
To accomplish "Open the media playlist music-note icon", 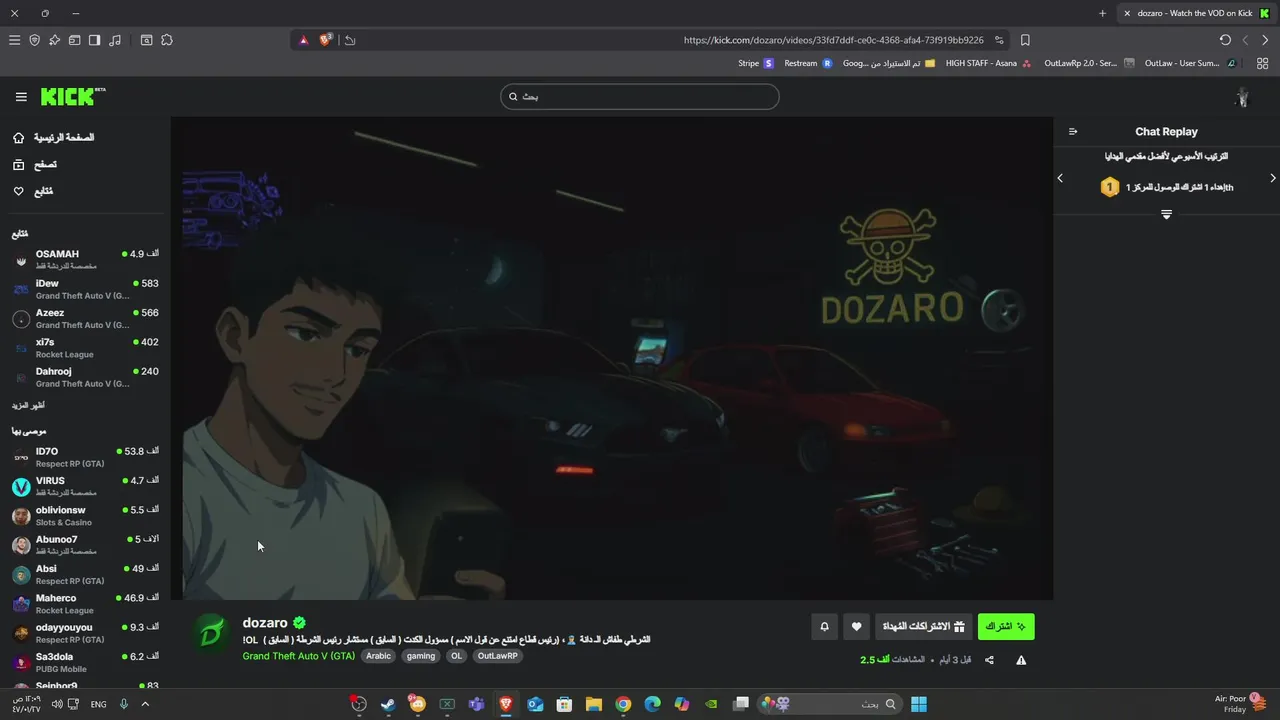I will click(x=115, y=40).
